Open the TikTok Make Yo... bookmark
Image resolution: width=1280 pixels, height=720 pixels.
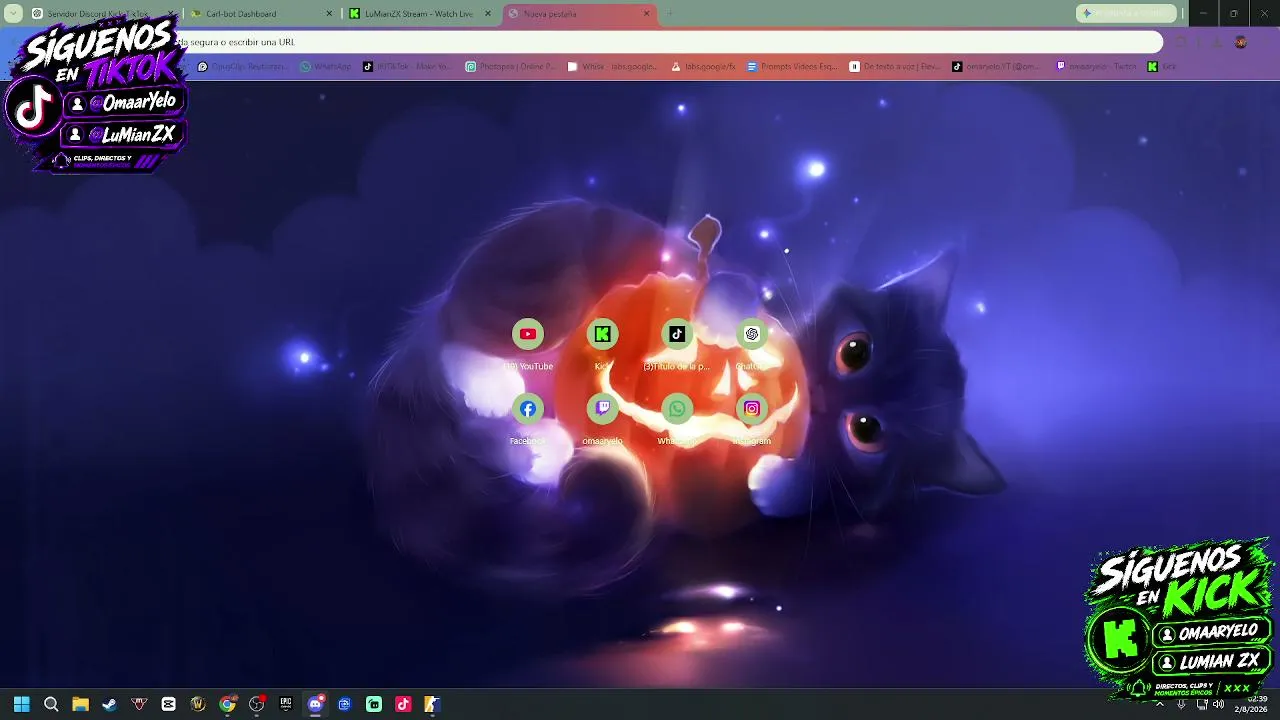tap(407, 67)
